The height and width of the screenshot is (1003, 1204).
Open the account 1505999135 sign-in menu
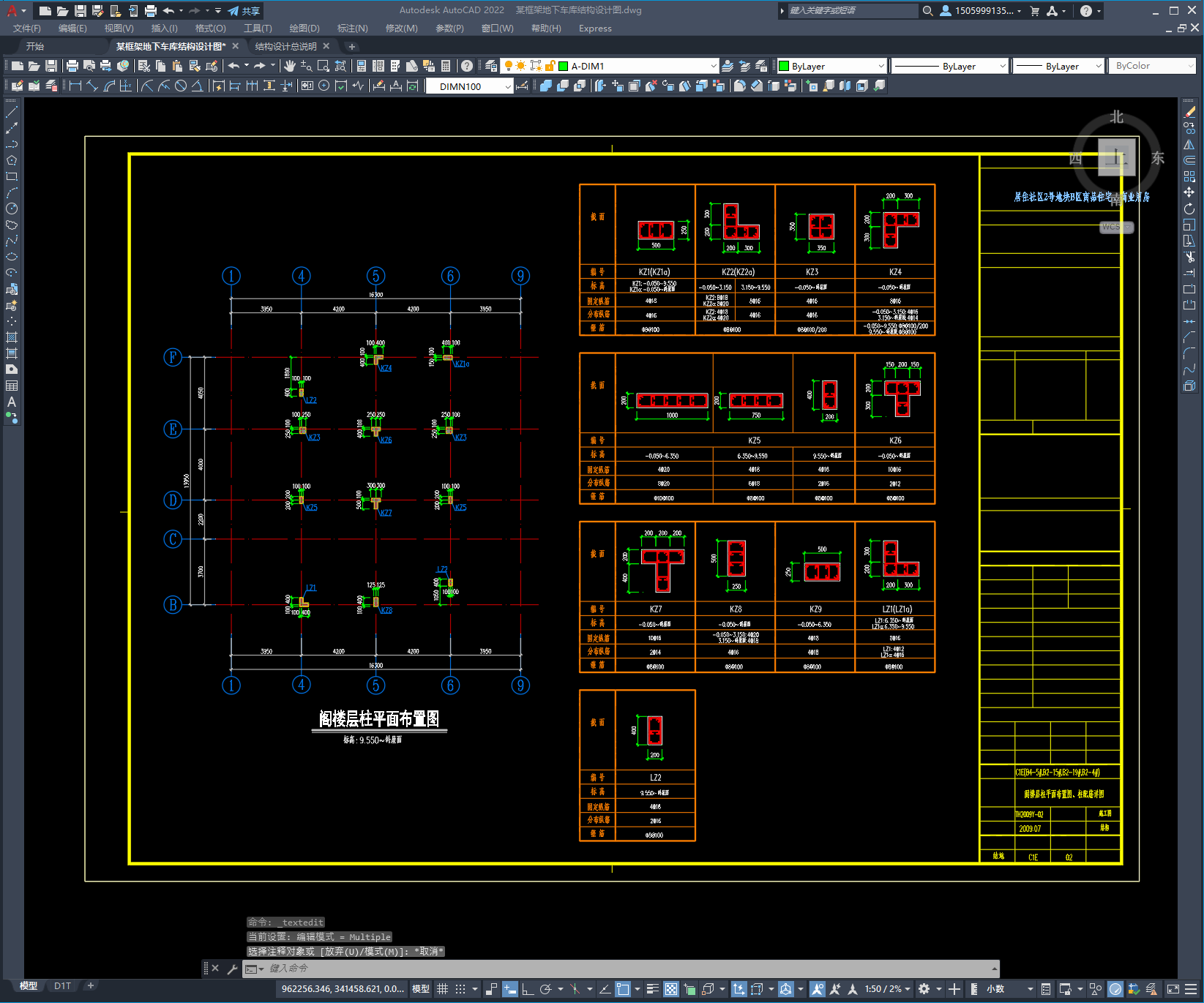point(980,11)
